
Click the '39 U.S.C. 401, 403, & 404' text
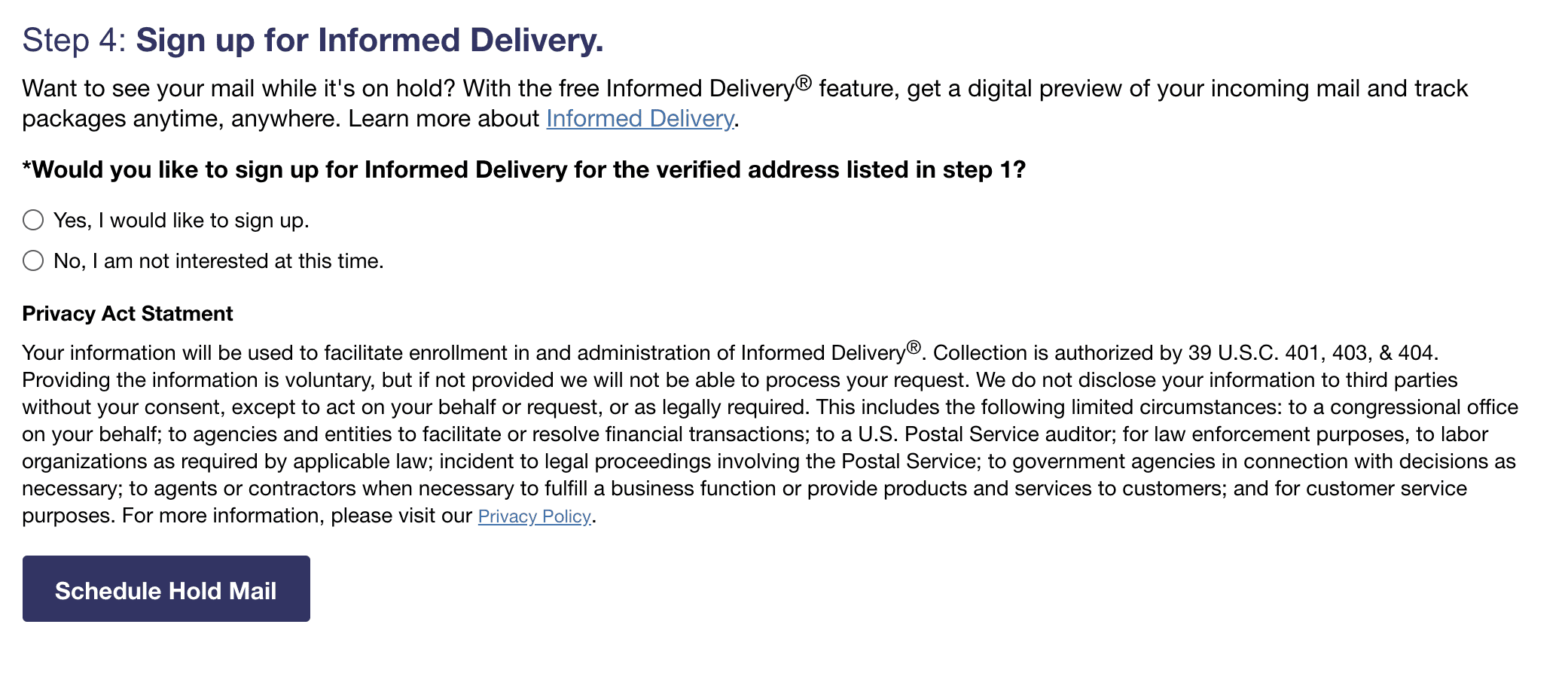click(x=1311, y=352)
